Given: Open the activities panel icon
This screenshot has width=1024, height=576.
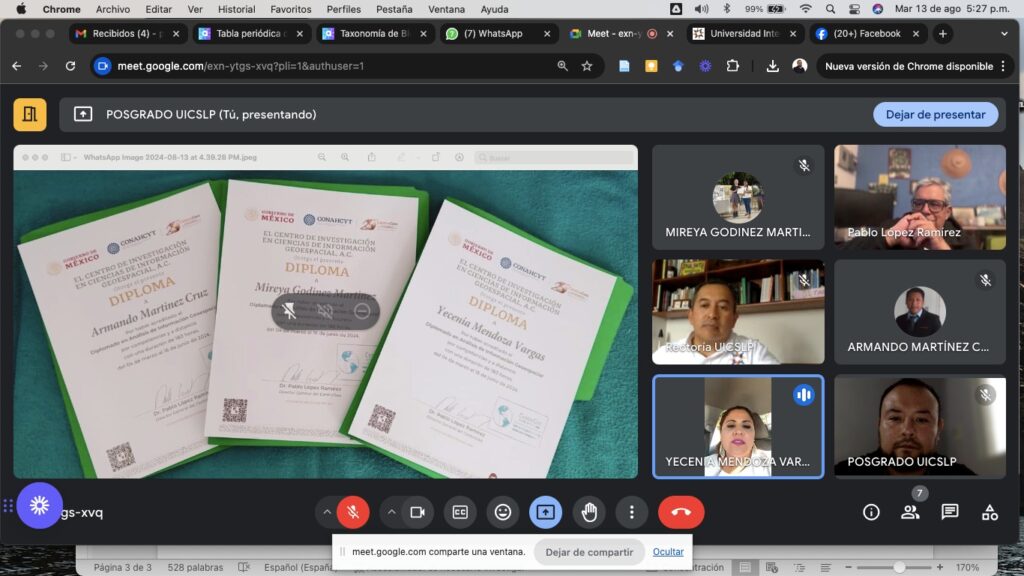Looking at the screenshot, I should point(989,512).
